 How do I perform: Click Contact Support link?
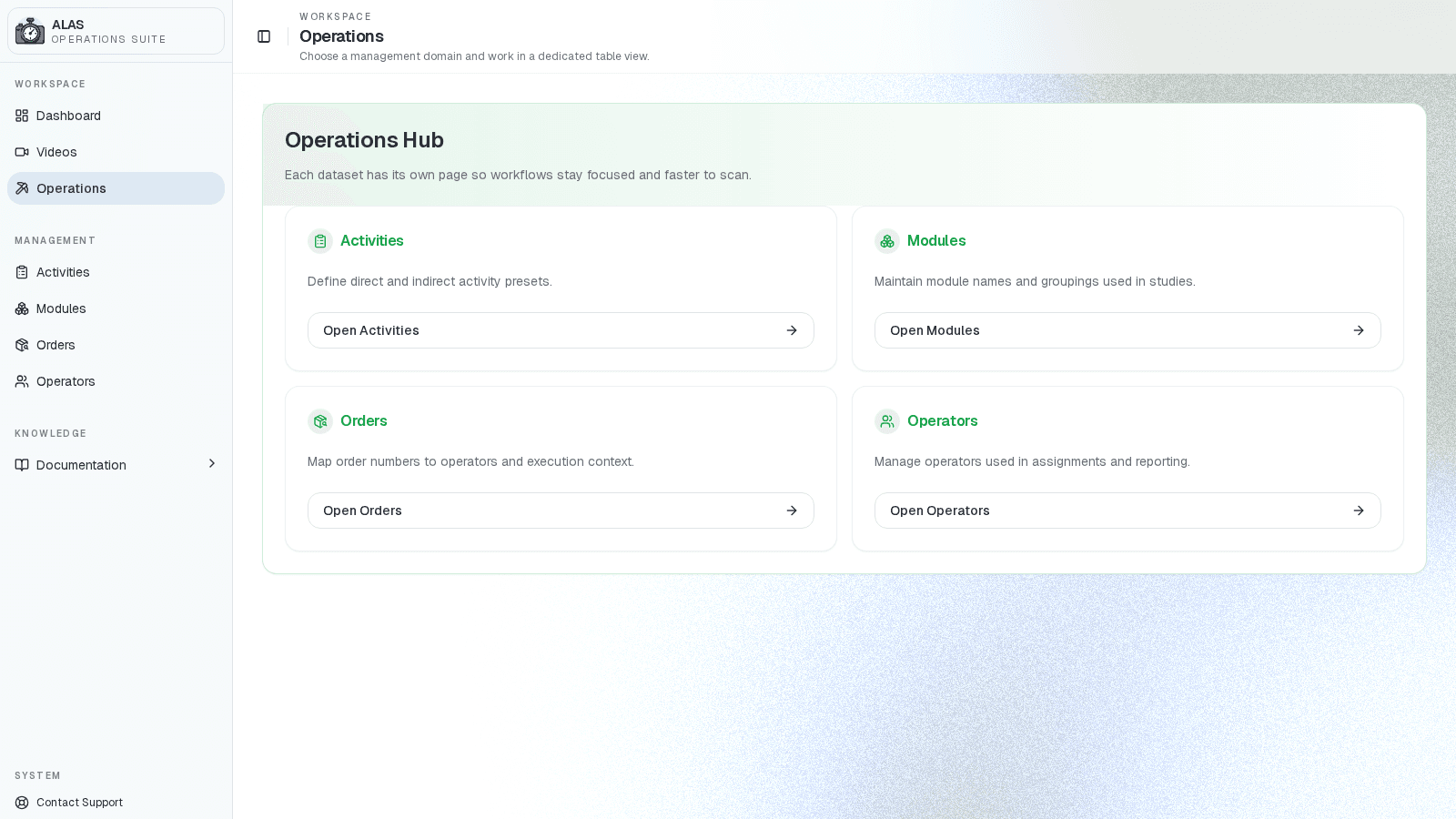(116, 803)
